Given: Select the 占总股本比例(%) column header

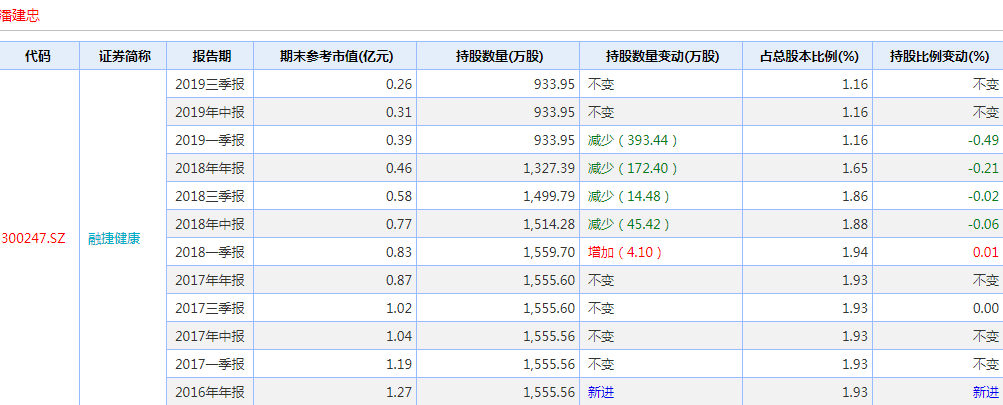Looking at the screenshot, I should point(808,56).
